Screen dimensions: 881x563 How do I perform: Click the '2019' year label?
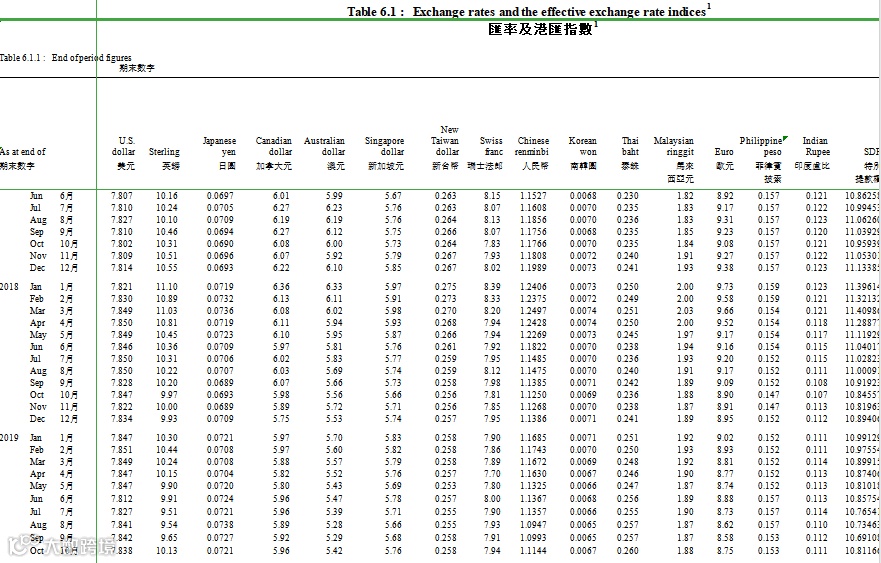9,438
